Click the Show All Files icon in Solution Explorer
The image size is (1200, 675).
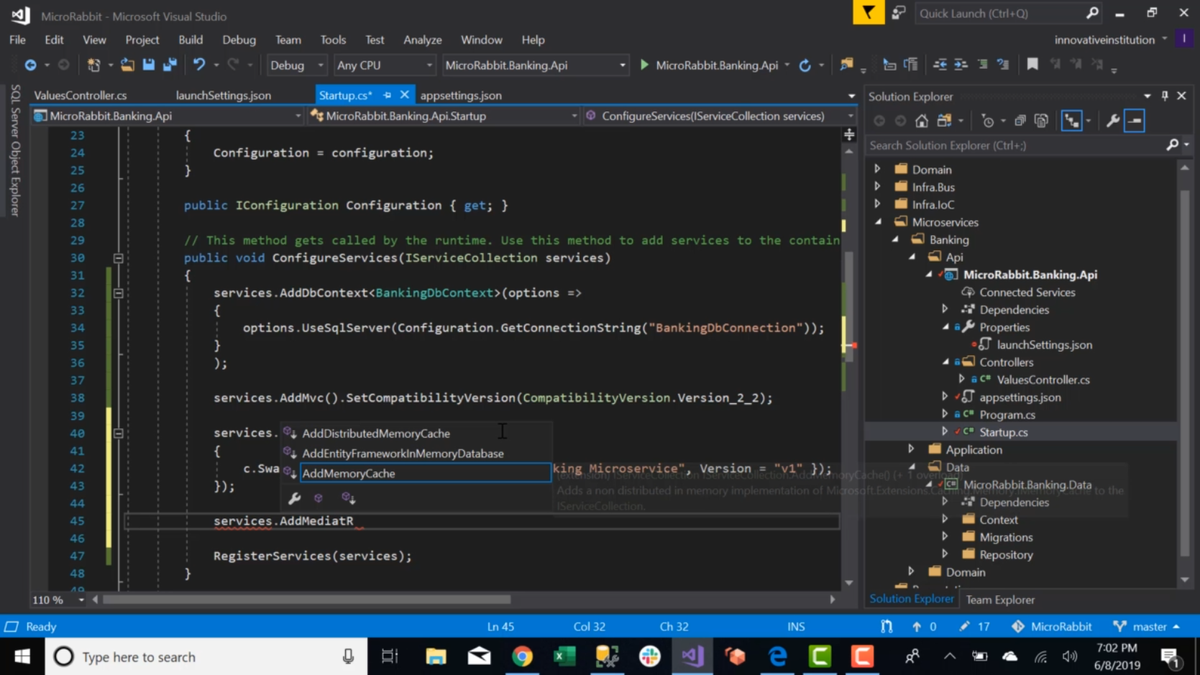[x=1041, y=121]
